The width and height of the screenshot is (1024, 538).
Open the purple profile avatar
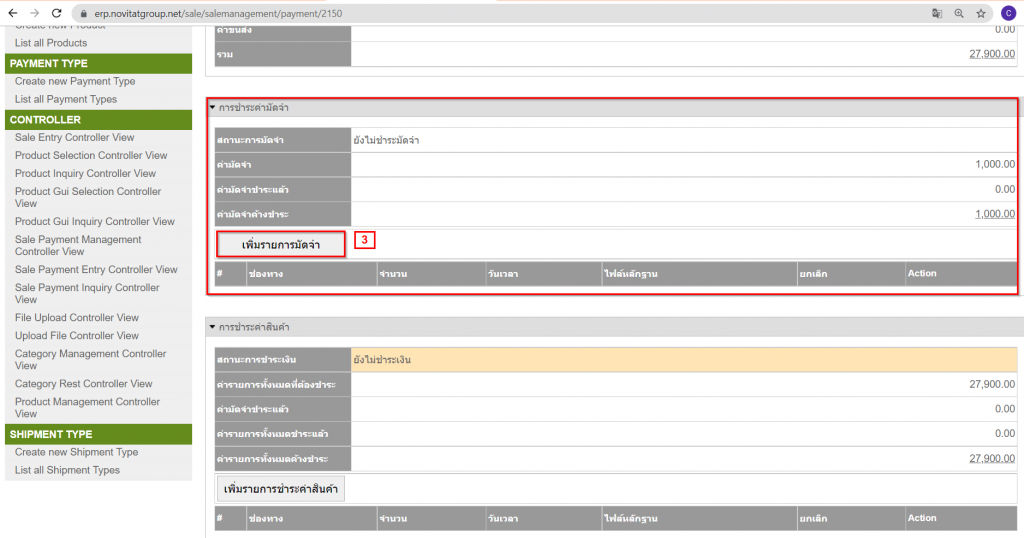point(1007,14)
